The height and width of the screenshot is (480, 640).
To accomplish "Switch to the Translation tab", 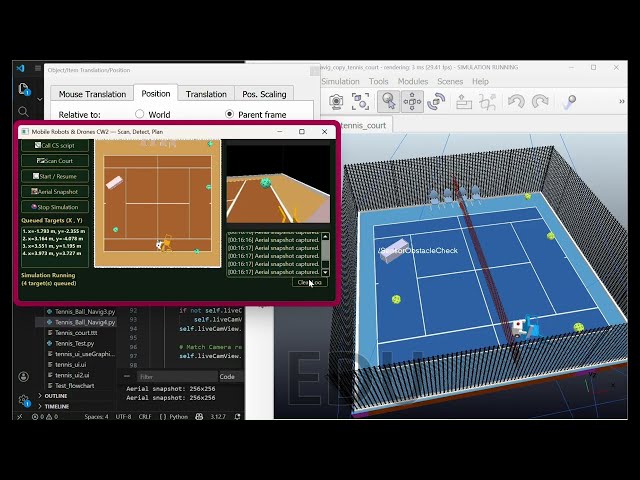I will pyautogui.click(x=206, y=94).
